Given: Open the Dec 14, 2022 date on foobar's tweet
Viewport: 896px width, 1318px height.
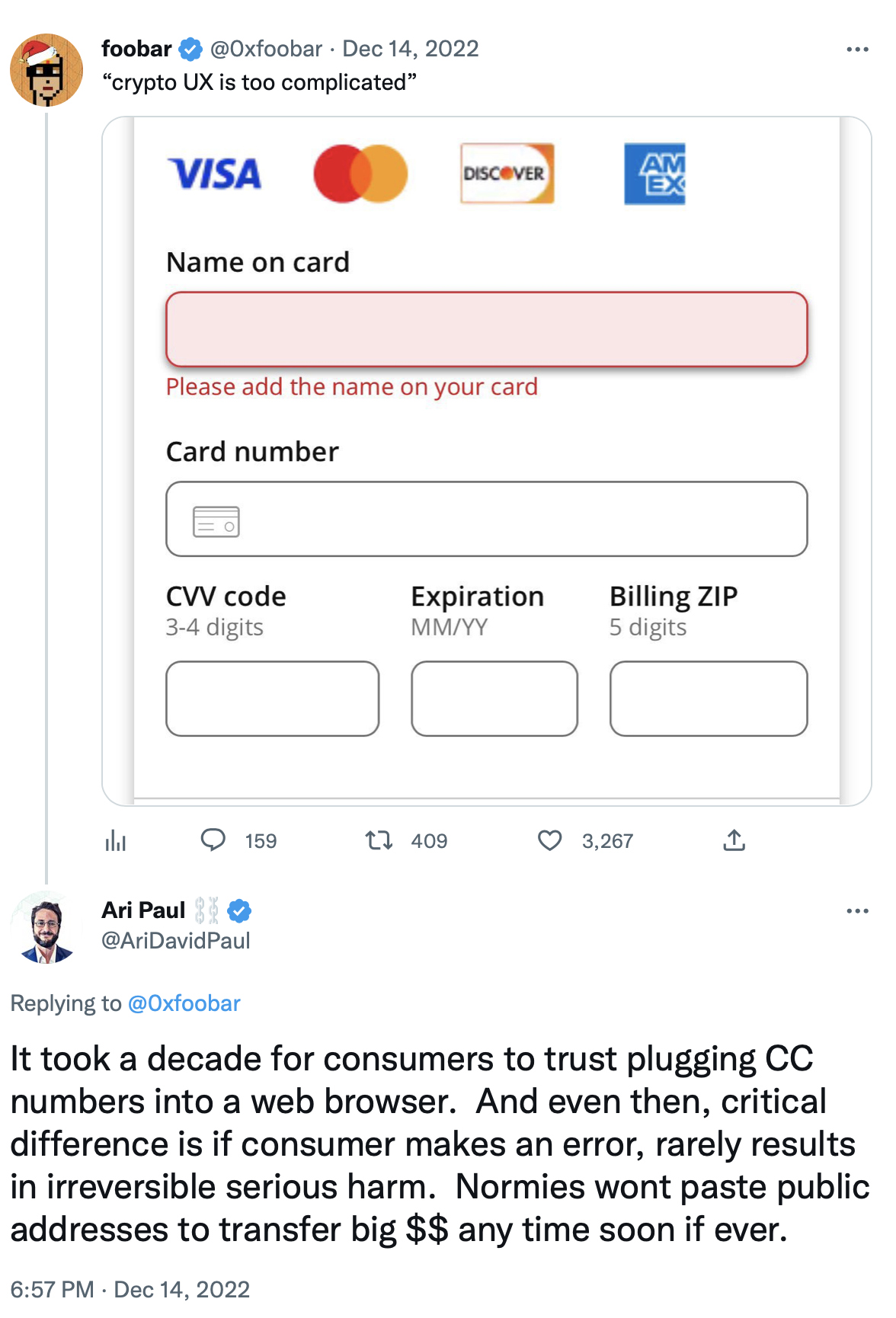Looking at the screenshot, I should click(411, 49).
